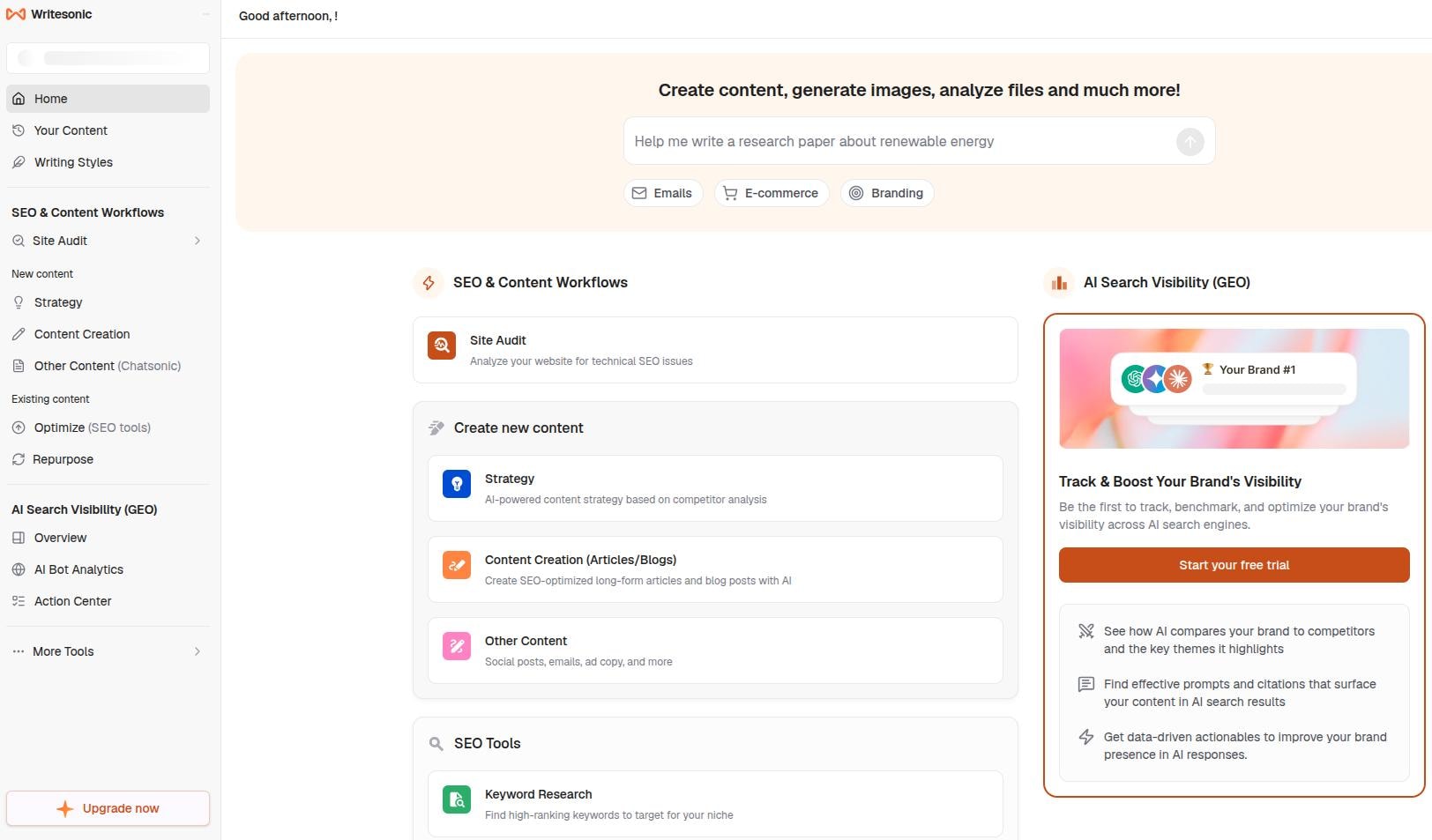Viewport: 1432px width, 840px height.
Task: Click the Emails envelope icon
Action: (x=639, y=193)
